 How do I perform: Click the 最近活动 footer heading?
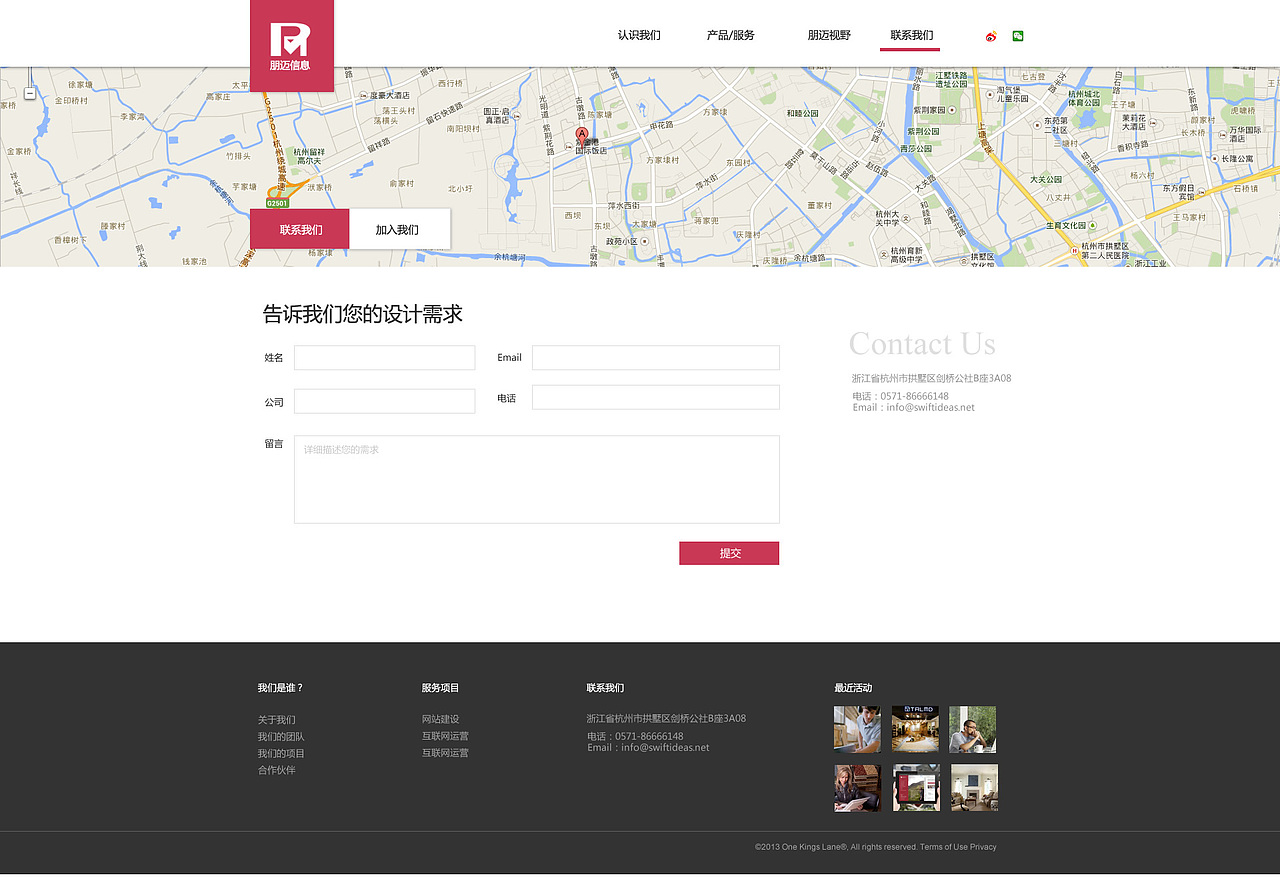pos(853,688)
